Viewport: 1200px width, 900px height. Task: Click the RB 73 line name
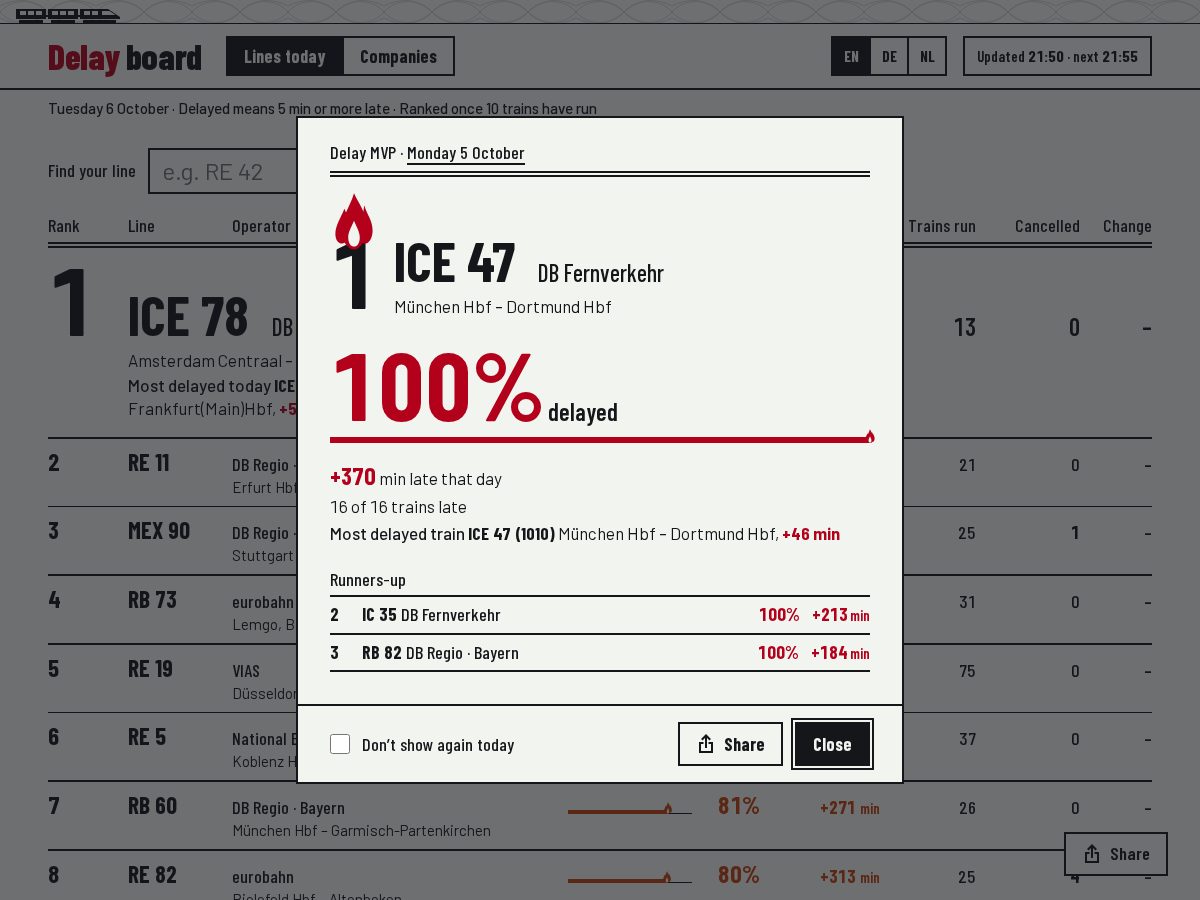click(152, 599)
